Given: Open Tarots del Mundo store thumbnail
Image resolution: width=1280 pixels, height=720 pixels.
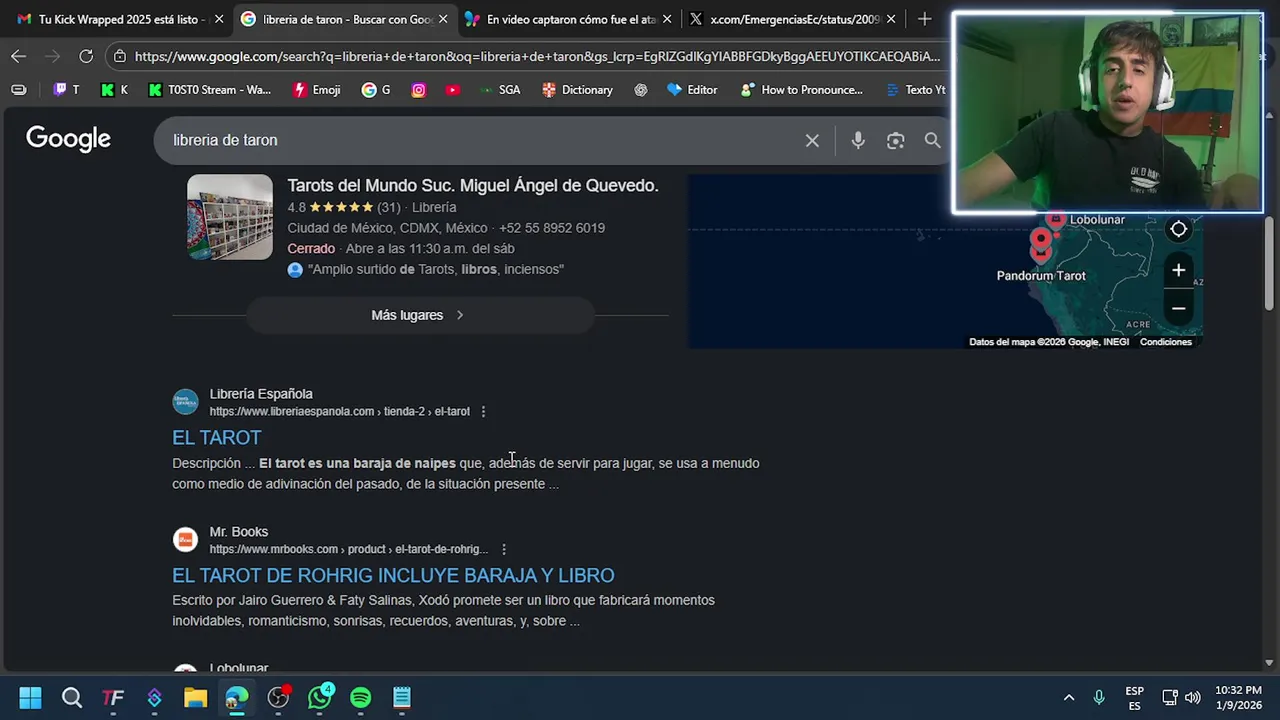Looking at the screenshot, I should coord(230,217).
